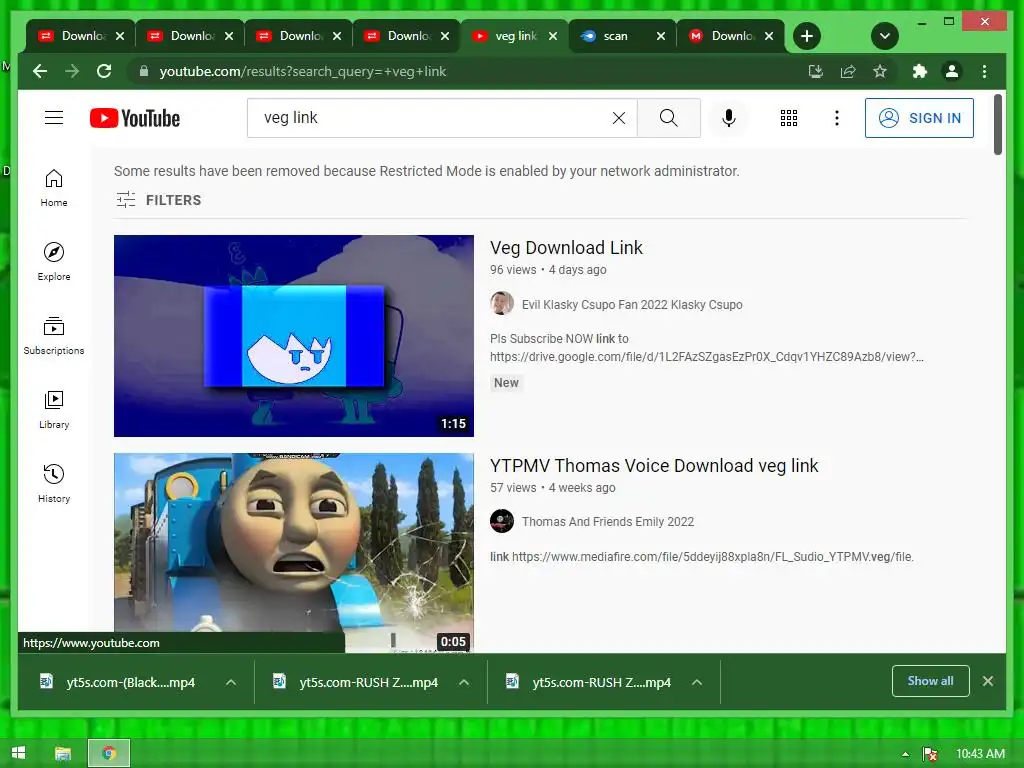Screen dimensions: 1024x768
Task: Open Evil Klasky Csupo Fan 2022 channel name
Action: pos(632,304)
